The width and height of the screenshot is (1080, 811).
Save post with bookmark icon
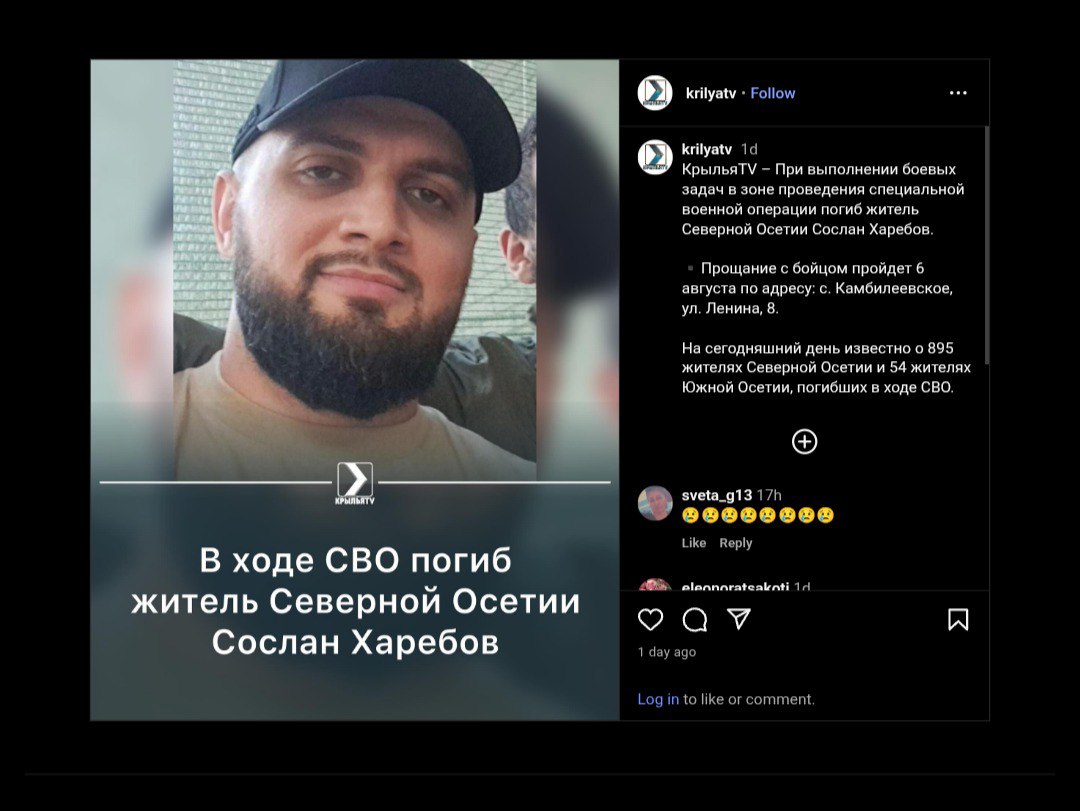958,619
